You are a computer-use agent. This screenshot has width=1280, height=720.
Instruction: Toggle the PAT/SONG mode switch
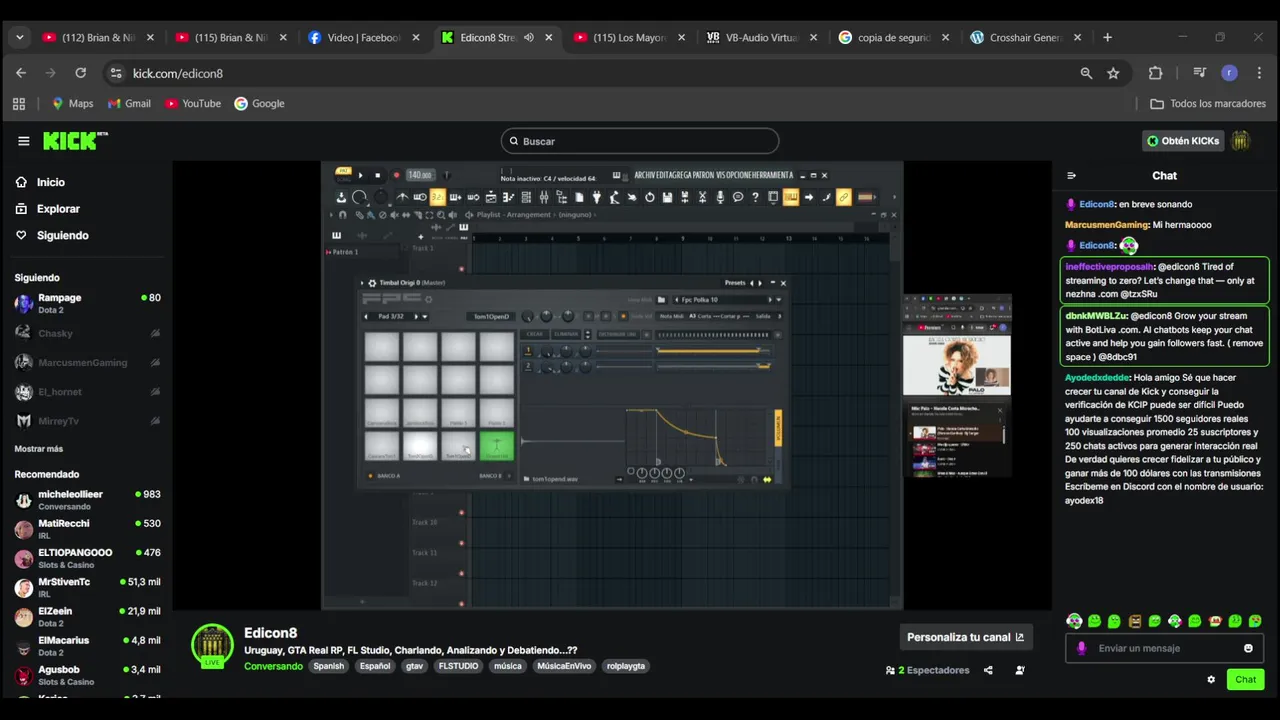coord(343,174)
